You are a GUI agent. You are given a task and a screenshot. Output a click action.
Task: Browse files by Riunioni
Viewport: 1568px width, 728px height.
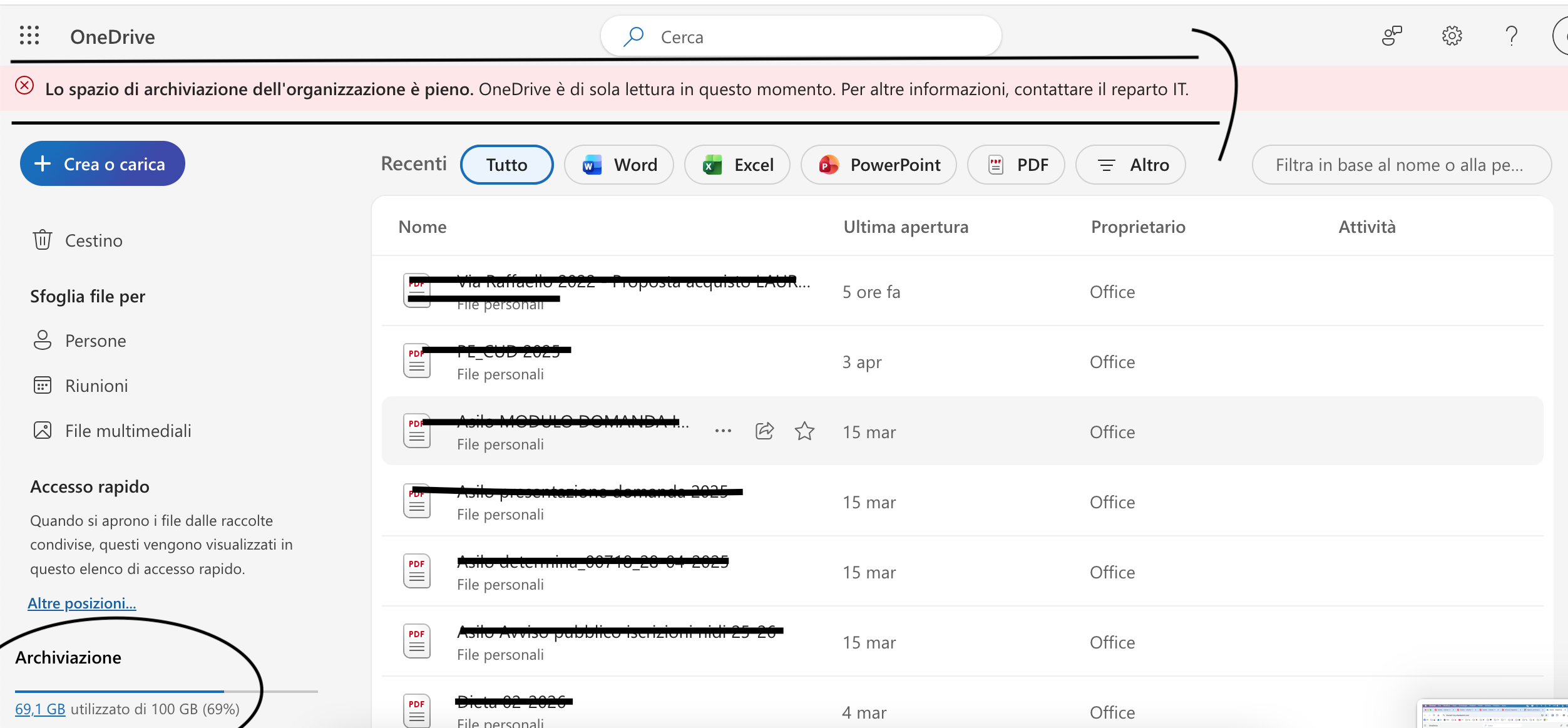tap(80, 386)
